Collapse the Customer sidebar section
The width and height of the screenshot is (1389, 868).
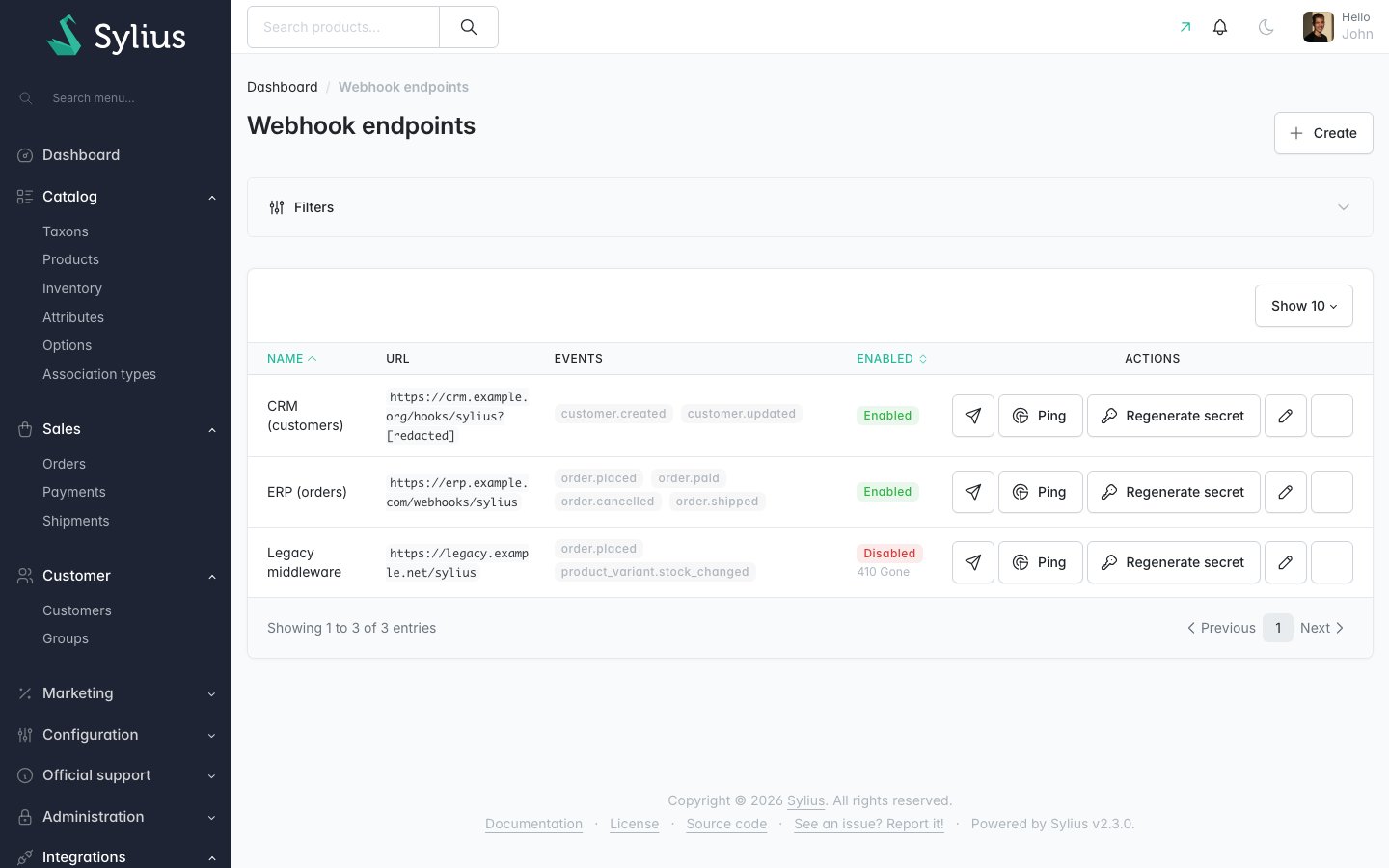(116, 576)
